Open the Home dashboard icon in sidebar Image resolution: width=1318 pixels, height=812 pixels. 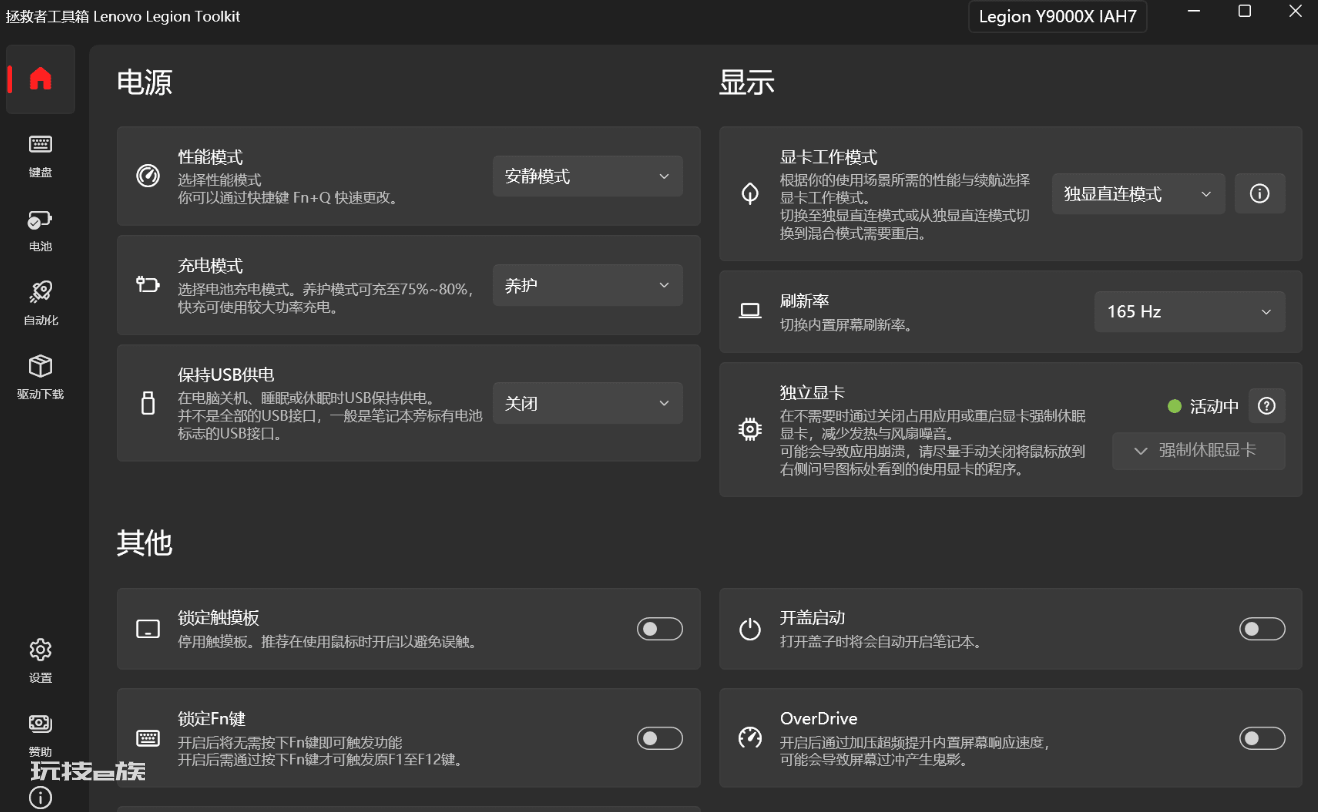tap(40, 79)
